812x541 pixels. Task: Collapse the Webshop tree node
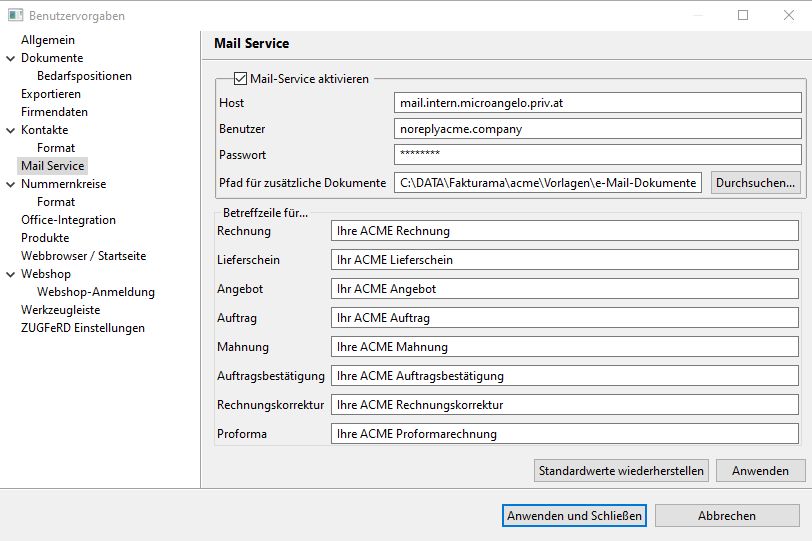(x=10, y=274)
